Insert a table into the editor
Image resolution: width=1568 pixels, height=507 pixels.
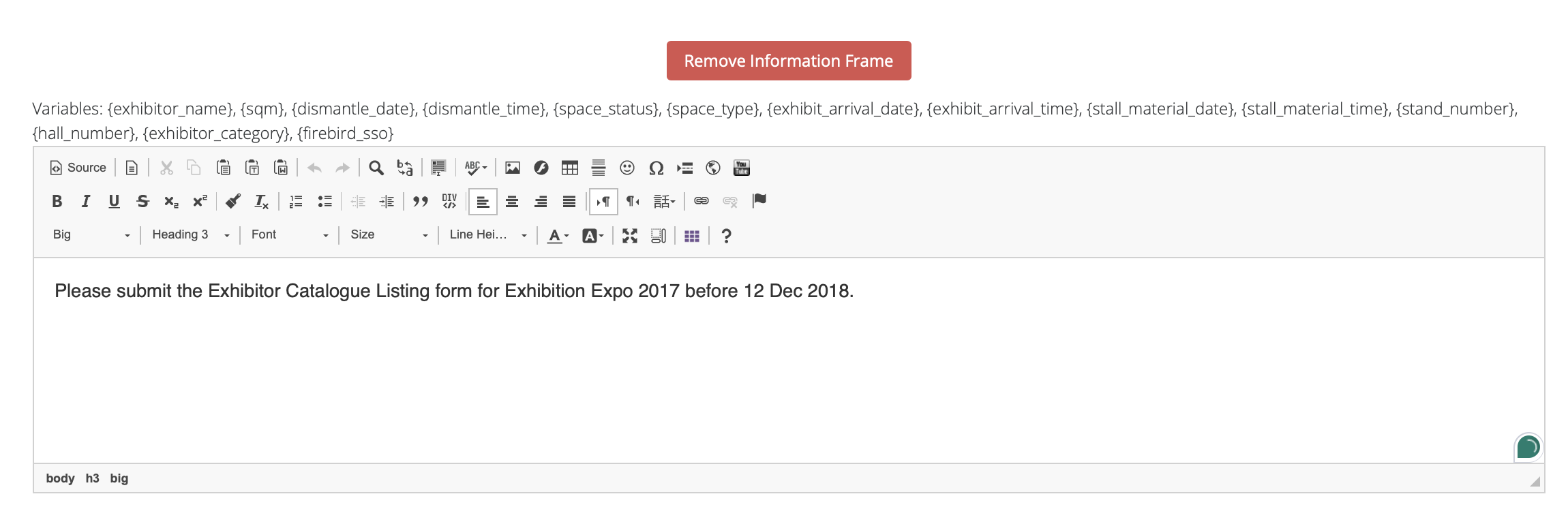569,168
